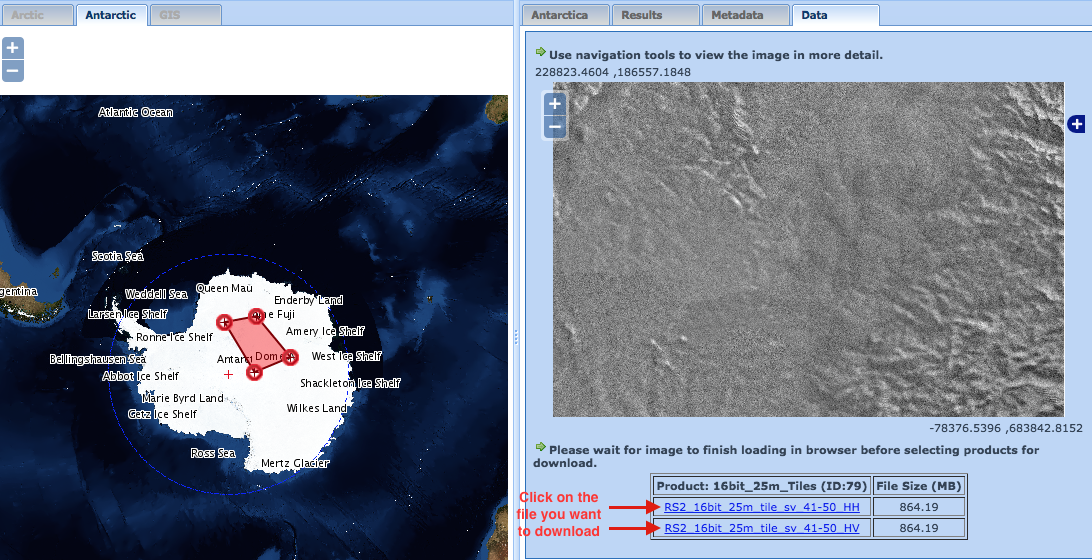Viewport: 1092px width, 560px height.
Task: Switch to the Arctic map tab
Action: (x=37, y=15)
